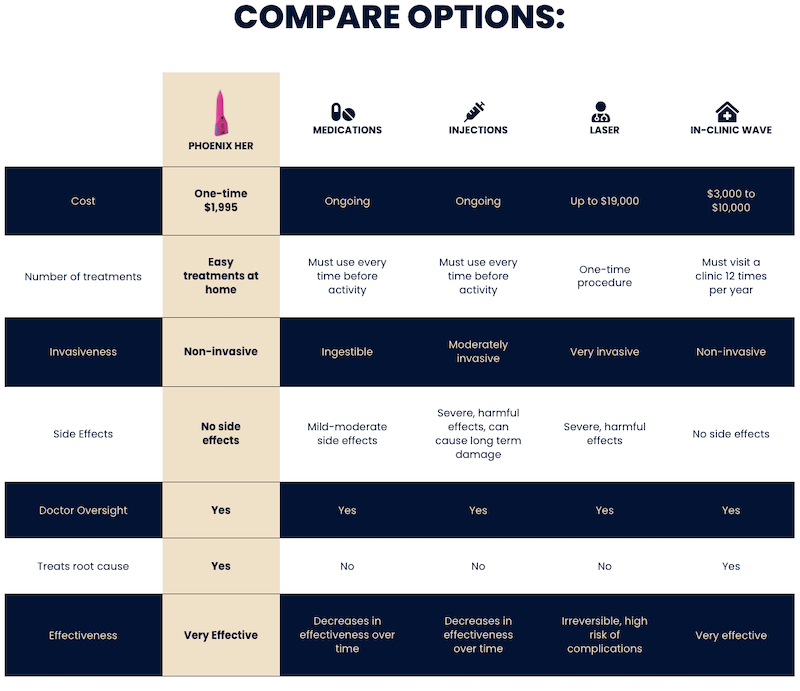Click the In-Clinic Wave house icon
Image resolution: width=800 pixels, height=691 pixels.
727,112
